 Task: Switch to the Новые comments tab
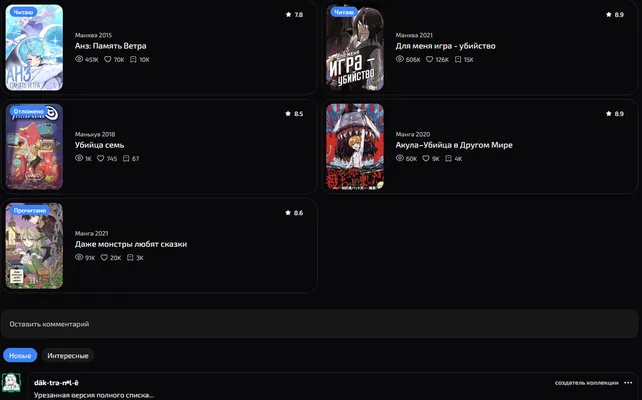[20, 355]
